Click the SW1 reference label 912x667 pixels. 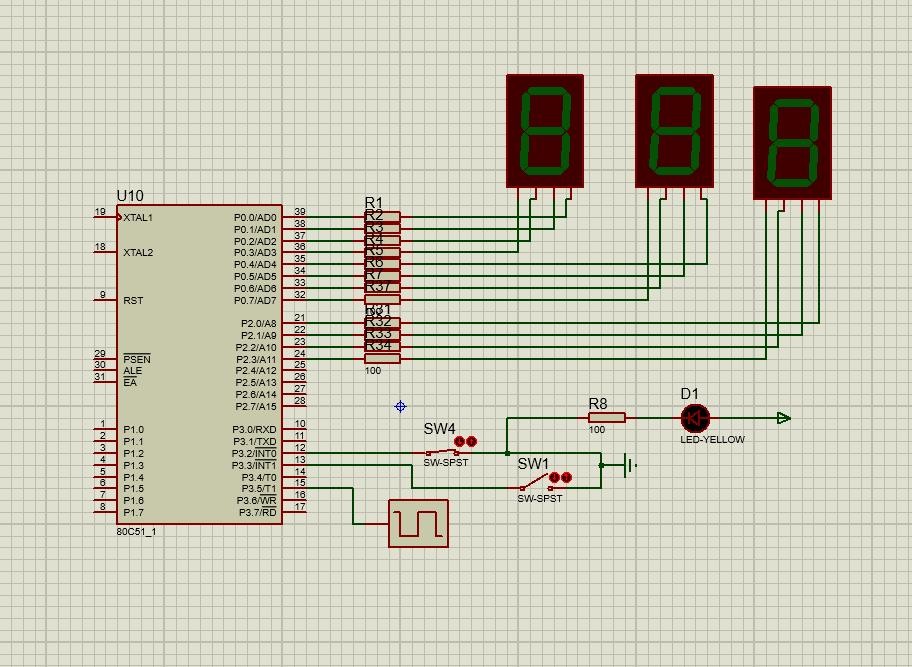[x=533, y=463]
